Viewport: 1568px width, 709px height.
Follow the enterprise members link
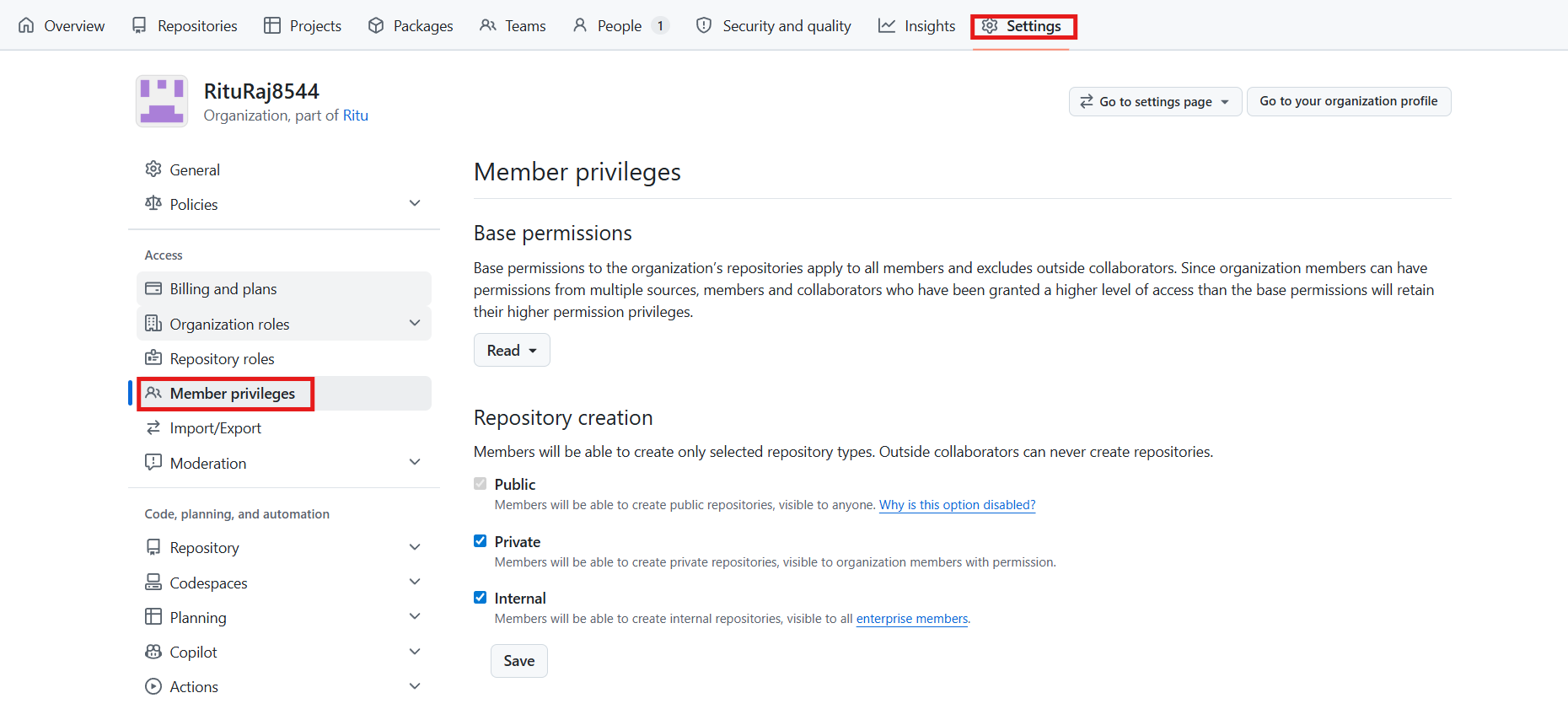[912, 619]
